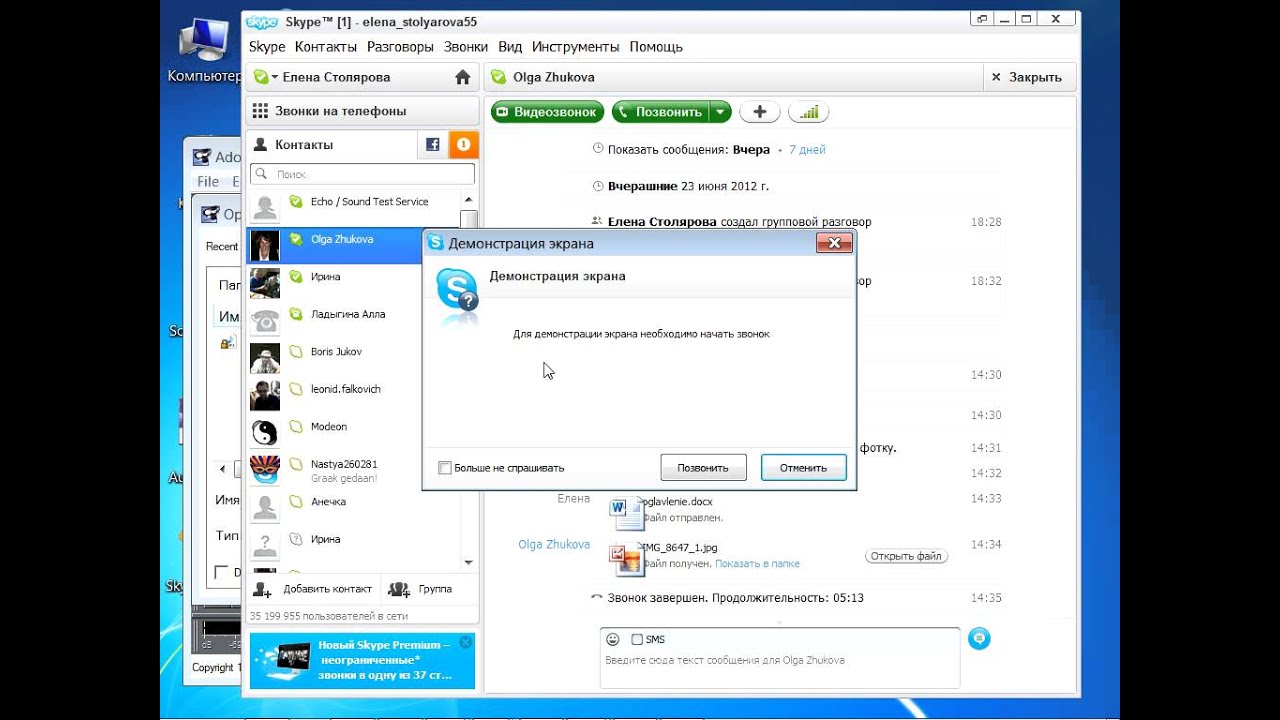Viewport: 1280px width, 720px height.
Task: Open the File menu in the Adobe window
Action: click(x=208, y=182)
